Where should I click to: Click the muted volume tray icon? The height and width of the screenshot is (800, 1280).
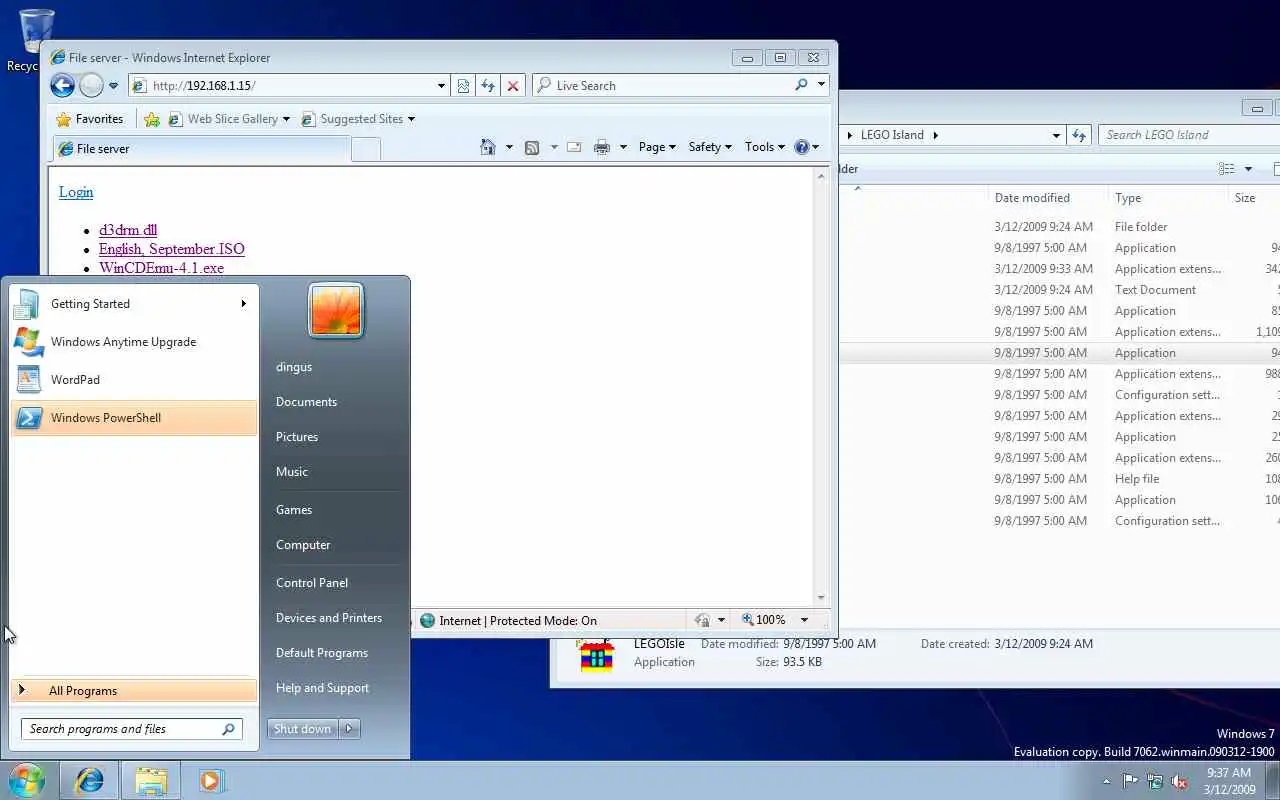(1180, 781)
